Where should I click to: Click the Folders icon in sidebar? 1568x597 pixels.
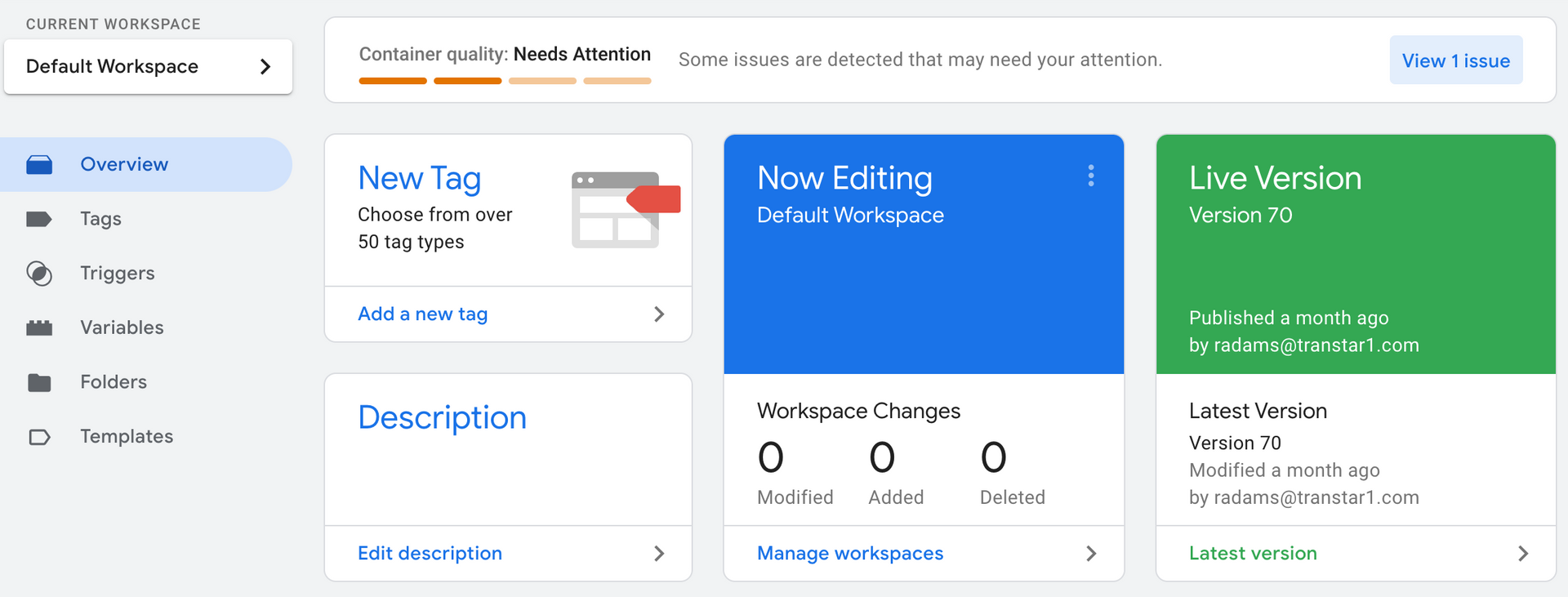tap(39, 382)
